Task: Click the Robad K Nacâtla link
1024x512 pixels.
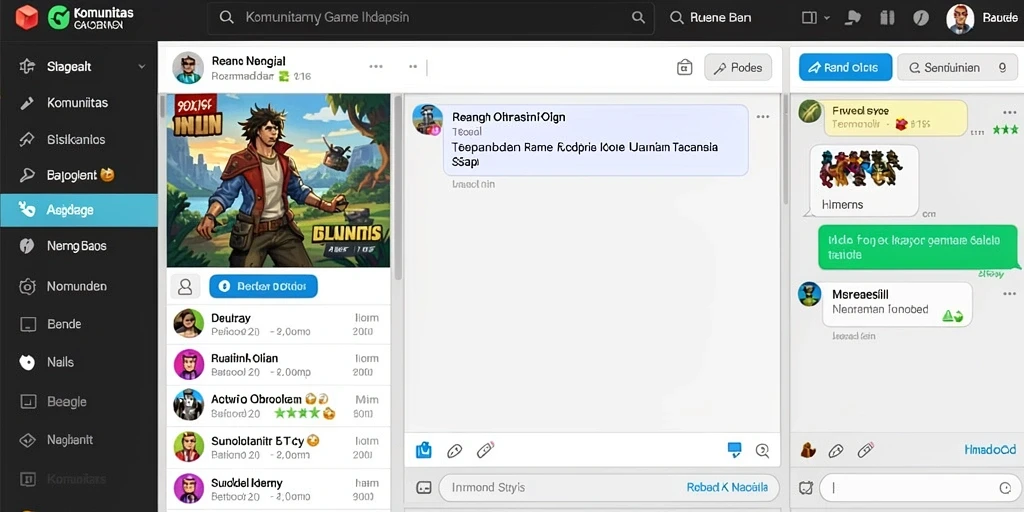Action: (x=728, y=488)
